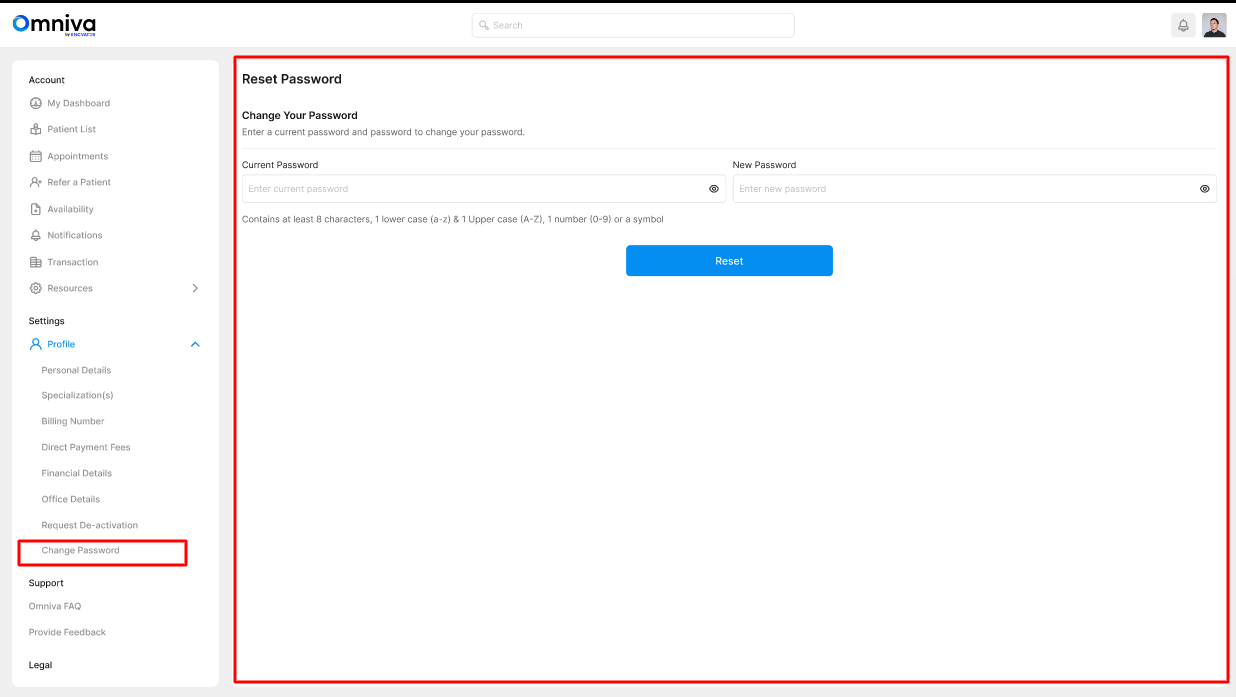This screenshot has width=1236, height=697.
Task: Click the Patient List icon
Action: [36, 129]
